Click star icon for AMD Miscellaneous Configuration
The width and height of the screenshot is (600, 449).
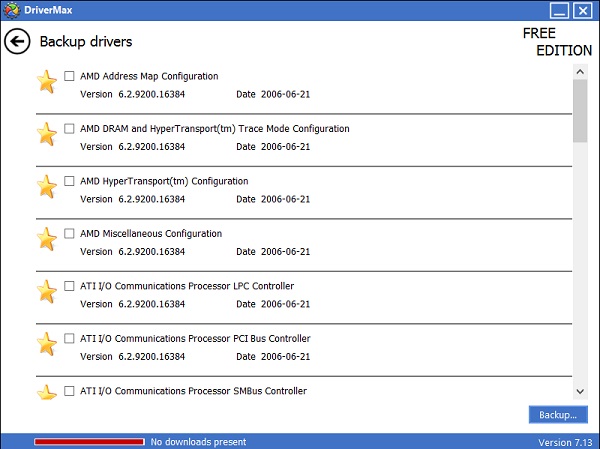[x=47, y=238]
